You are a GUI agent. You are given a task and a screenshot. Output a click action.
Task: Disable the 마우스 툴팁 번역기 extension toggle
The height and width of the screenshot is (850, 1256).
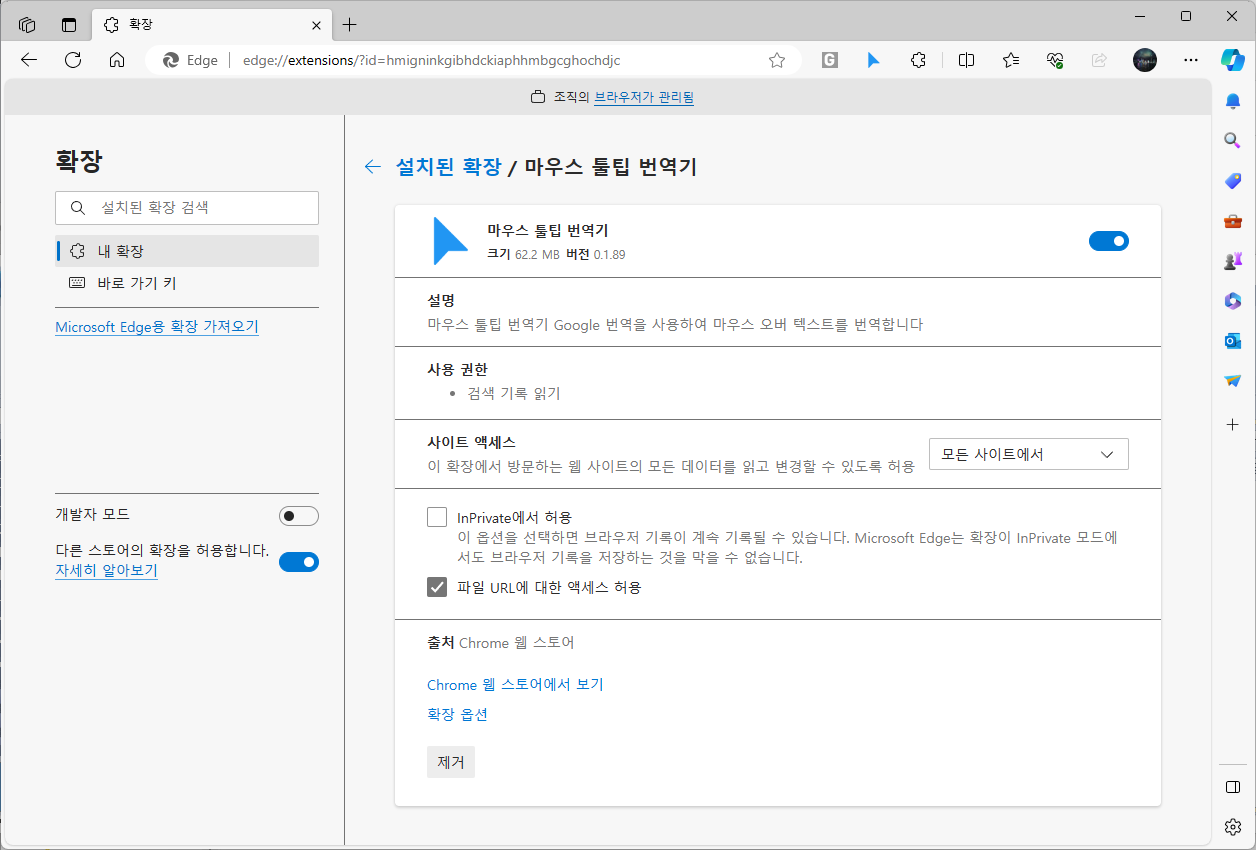1109,240
